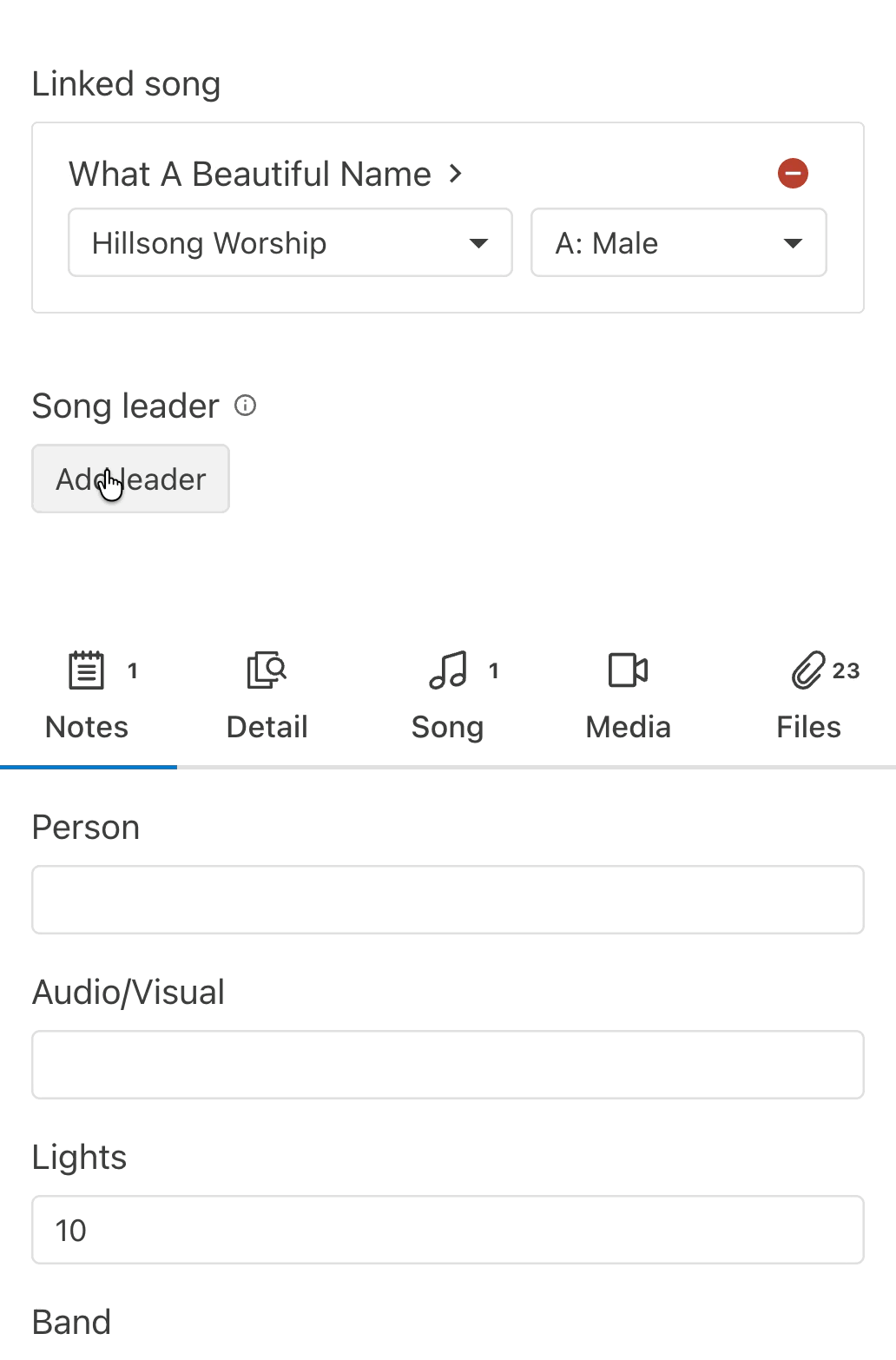This screenshot has height=1360, width=896.
Task: Switch to the Detail tab label
Action: [267, 727]
